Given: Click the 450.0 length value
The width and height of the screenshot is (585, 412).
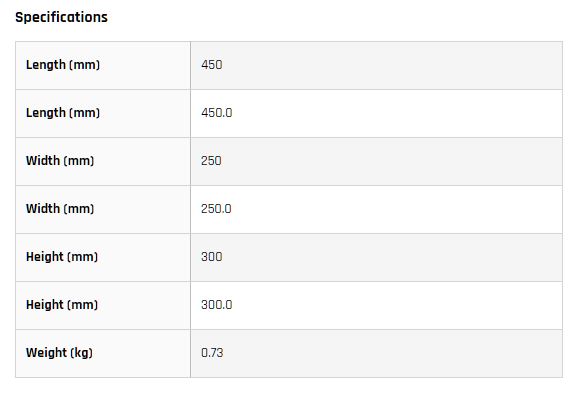Looking at the screenshot, I should point(217,113).
